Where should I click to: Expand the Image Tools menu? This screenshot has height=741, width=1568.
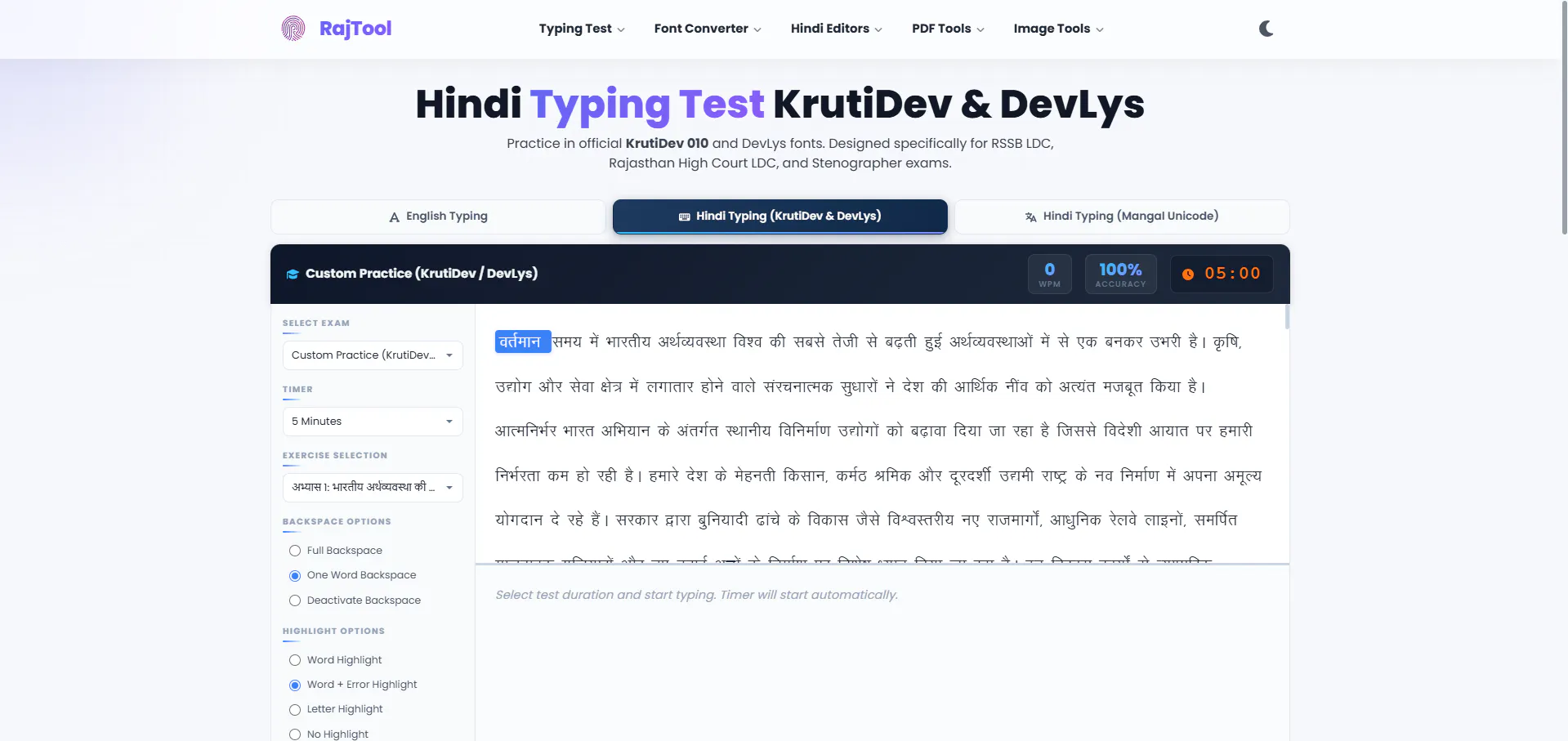[x=1058, y=29]
